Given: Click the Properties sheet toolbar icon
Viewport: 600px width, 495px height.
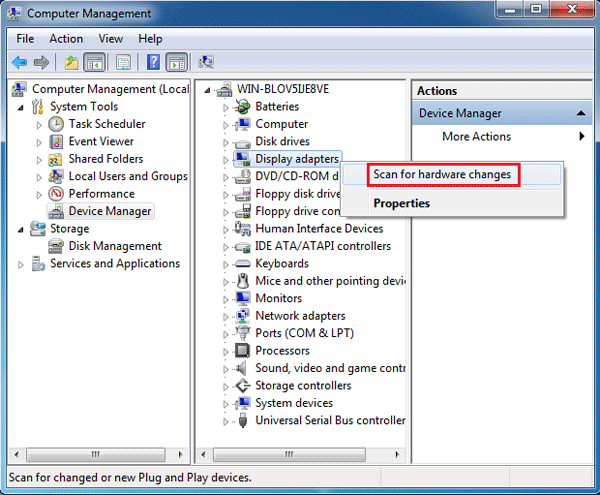Looking at the screenshot, I should click(x=123, y=62).
